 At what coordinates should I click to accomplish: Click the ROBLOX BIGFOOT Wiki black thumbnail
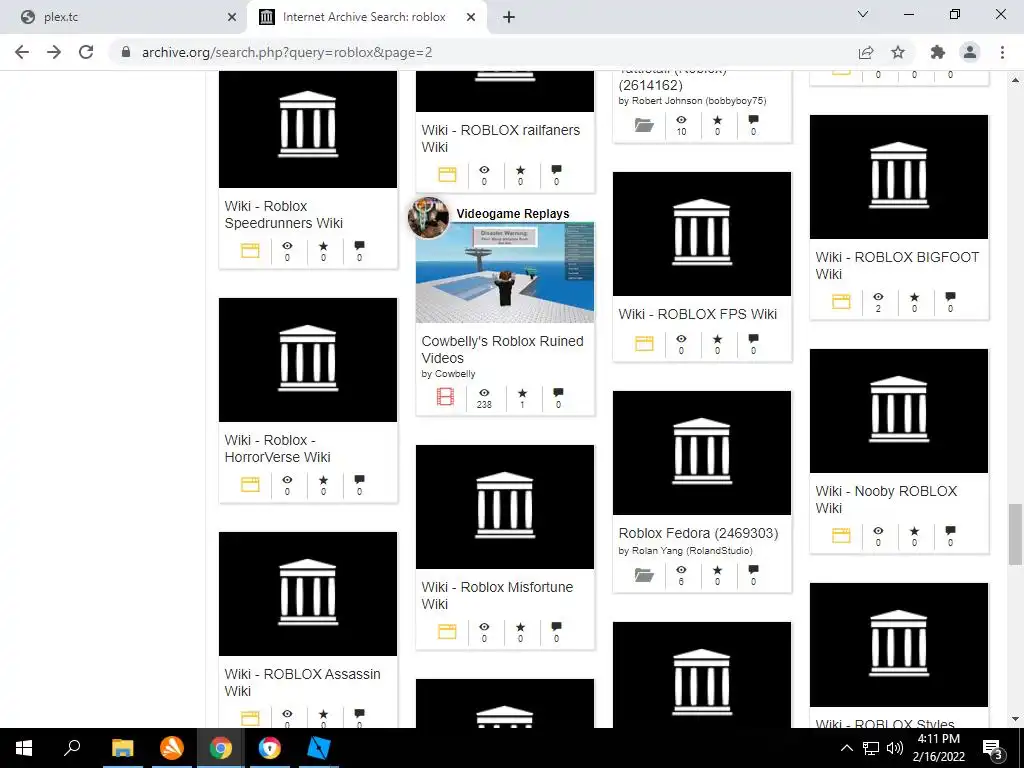pyautogui.click(x=899, y=177)
